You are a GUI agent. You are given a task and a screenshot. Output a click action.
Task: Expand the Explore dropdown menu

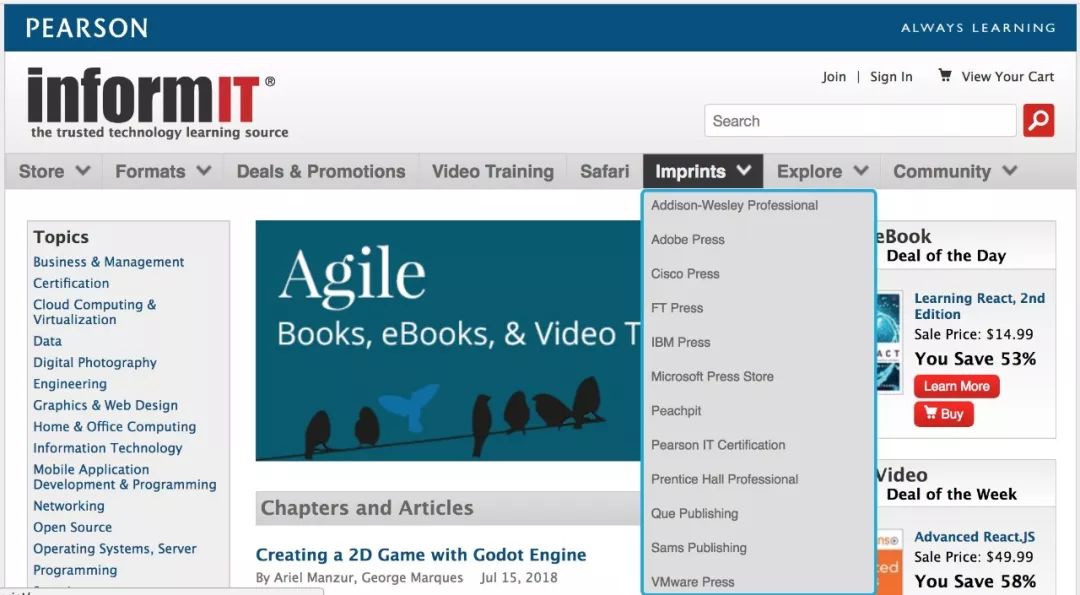click(822, 171)
